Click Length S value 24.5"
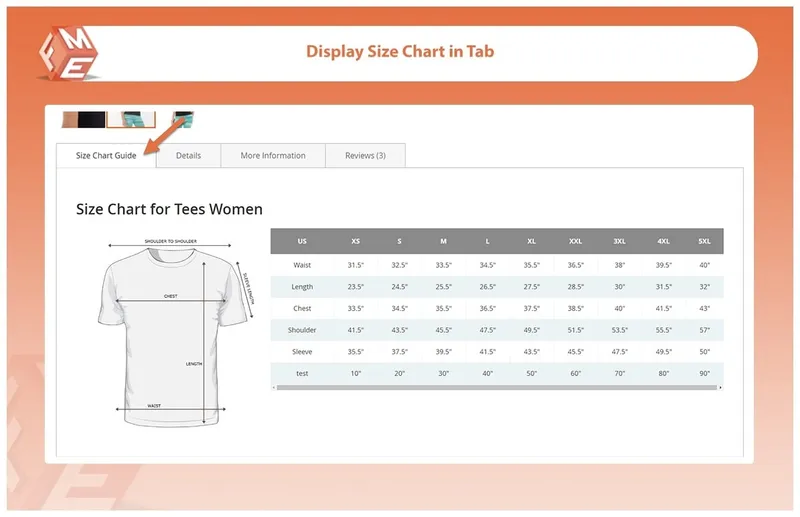This screenshot has height=517, width=800. point(399,287)
